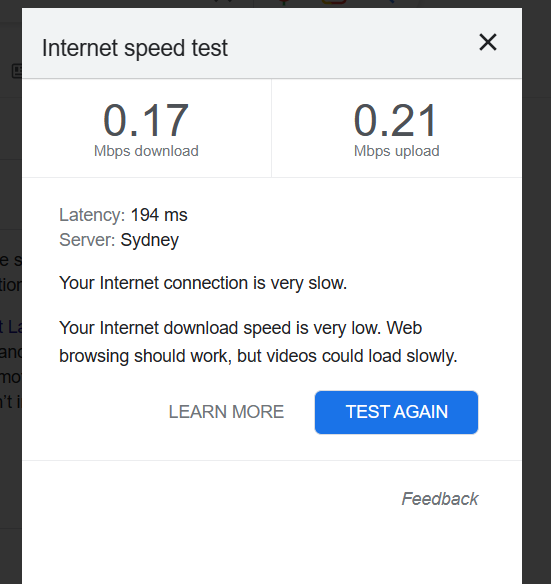
Task: Click the 'connection is very slow' message
Action: 203,283
